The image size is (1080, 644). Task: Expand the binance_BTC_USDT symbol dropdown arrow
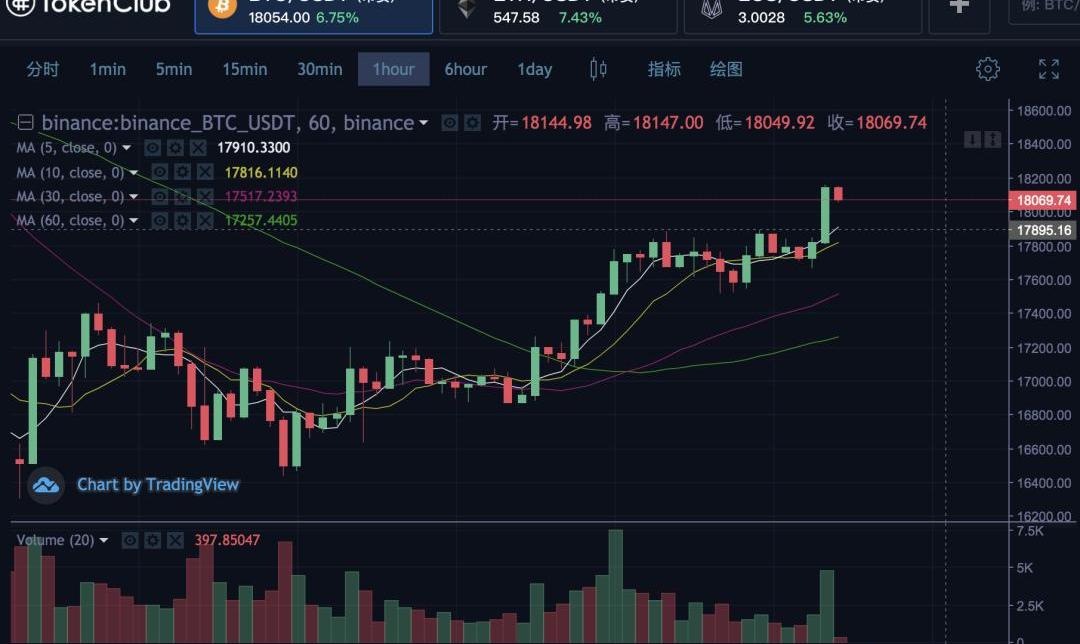point(423,123)
